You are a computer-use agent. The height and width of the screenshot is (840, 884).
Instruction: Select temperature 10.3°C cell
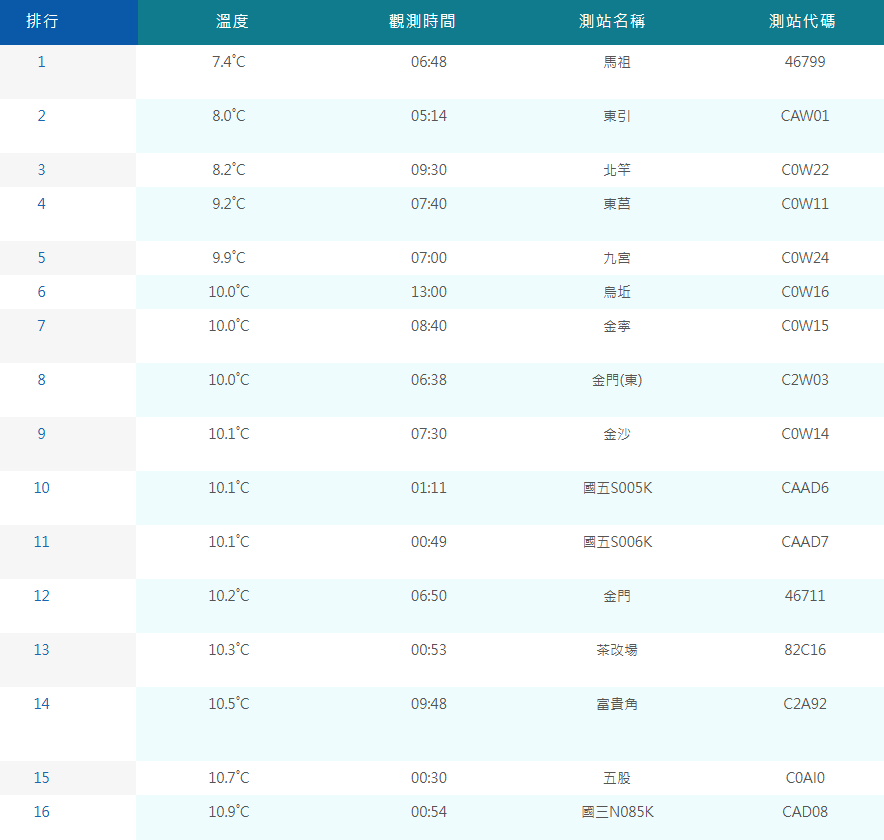[x=229, y=650]
